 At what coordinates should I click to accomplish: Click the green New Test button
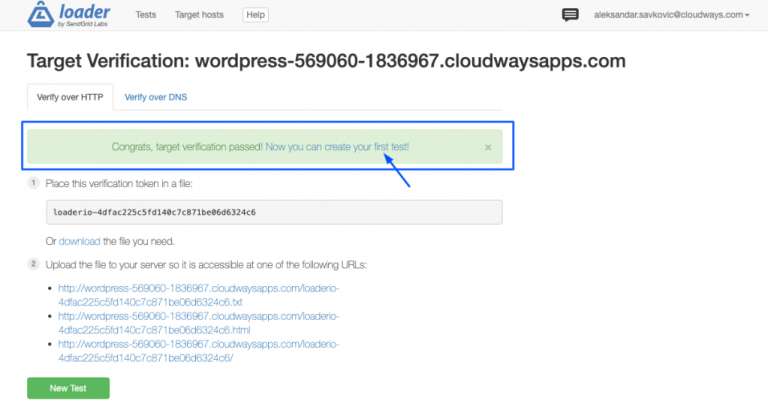tap(68, 388)
